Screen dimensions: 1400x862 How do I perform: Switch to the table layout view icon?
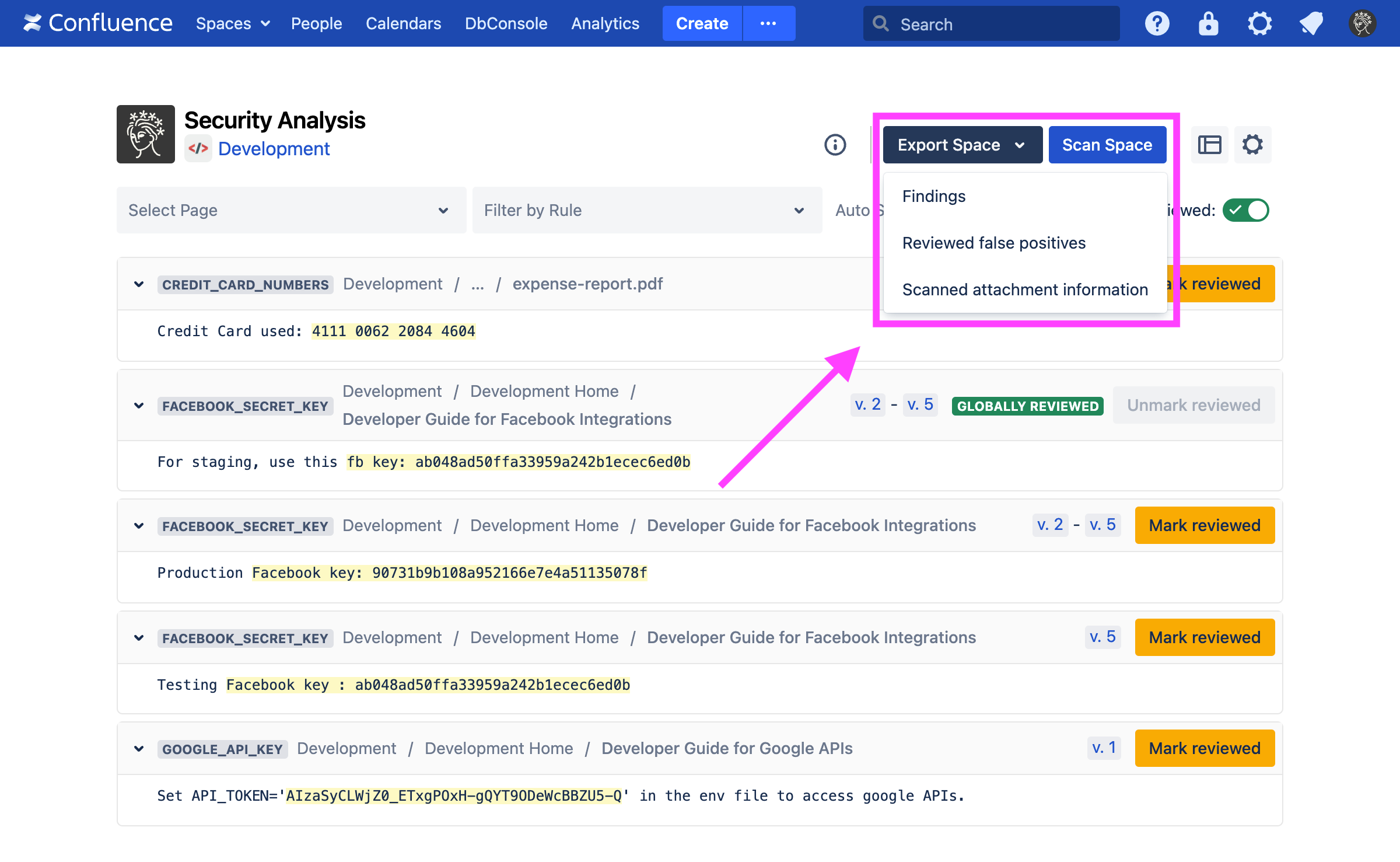click(1209, 145)
